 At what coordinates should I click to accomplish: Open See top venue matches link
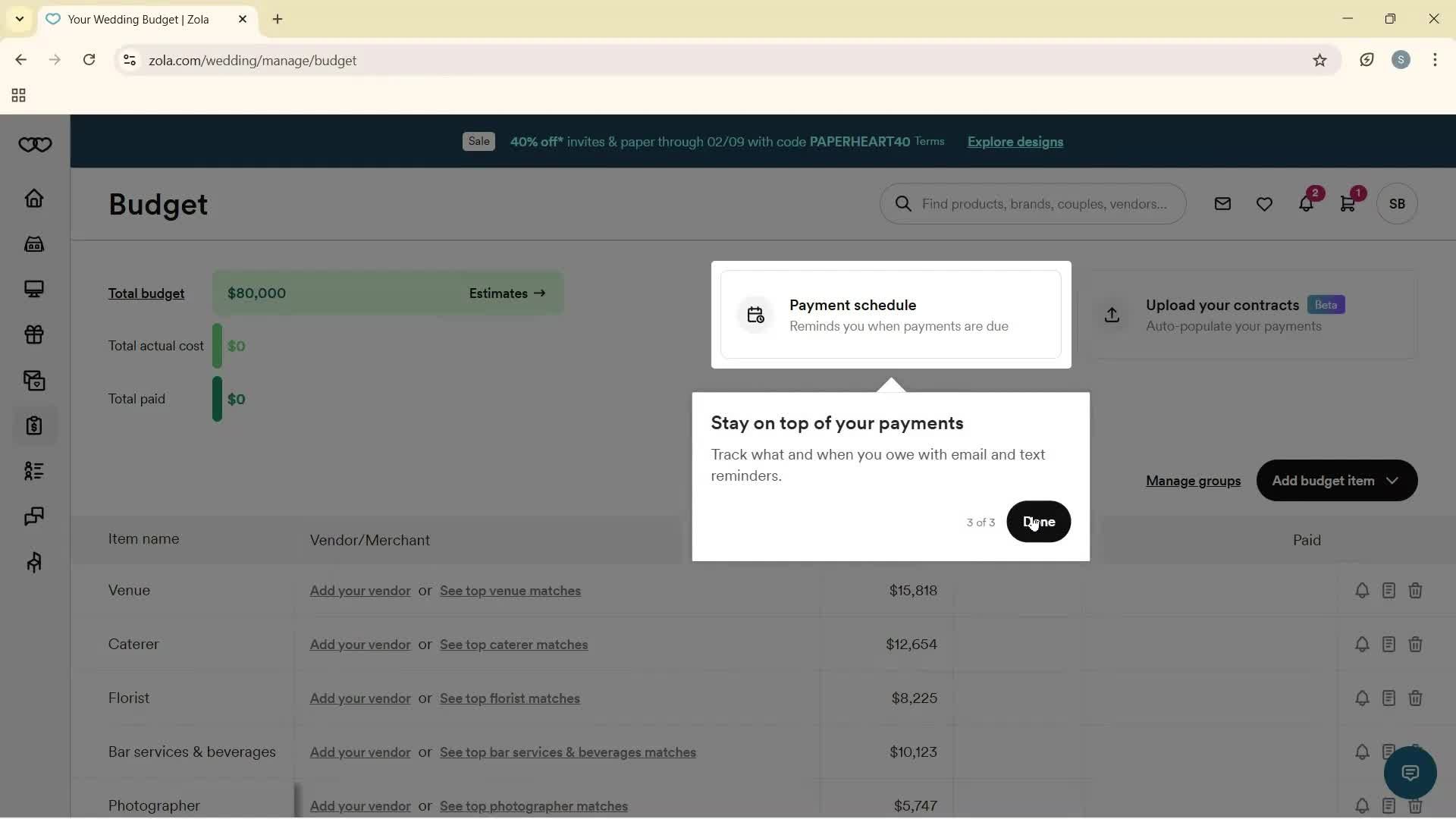[510, 591]
